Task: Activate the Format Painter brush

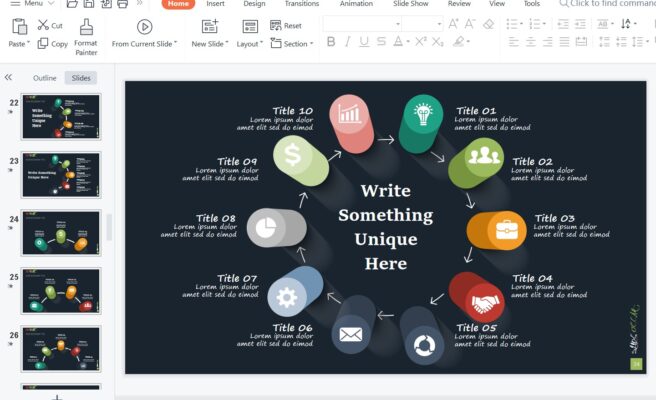Action: [x=86, y=27]
